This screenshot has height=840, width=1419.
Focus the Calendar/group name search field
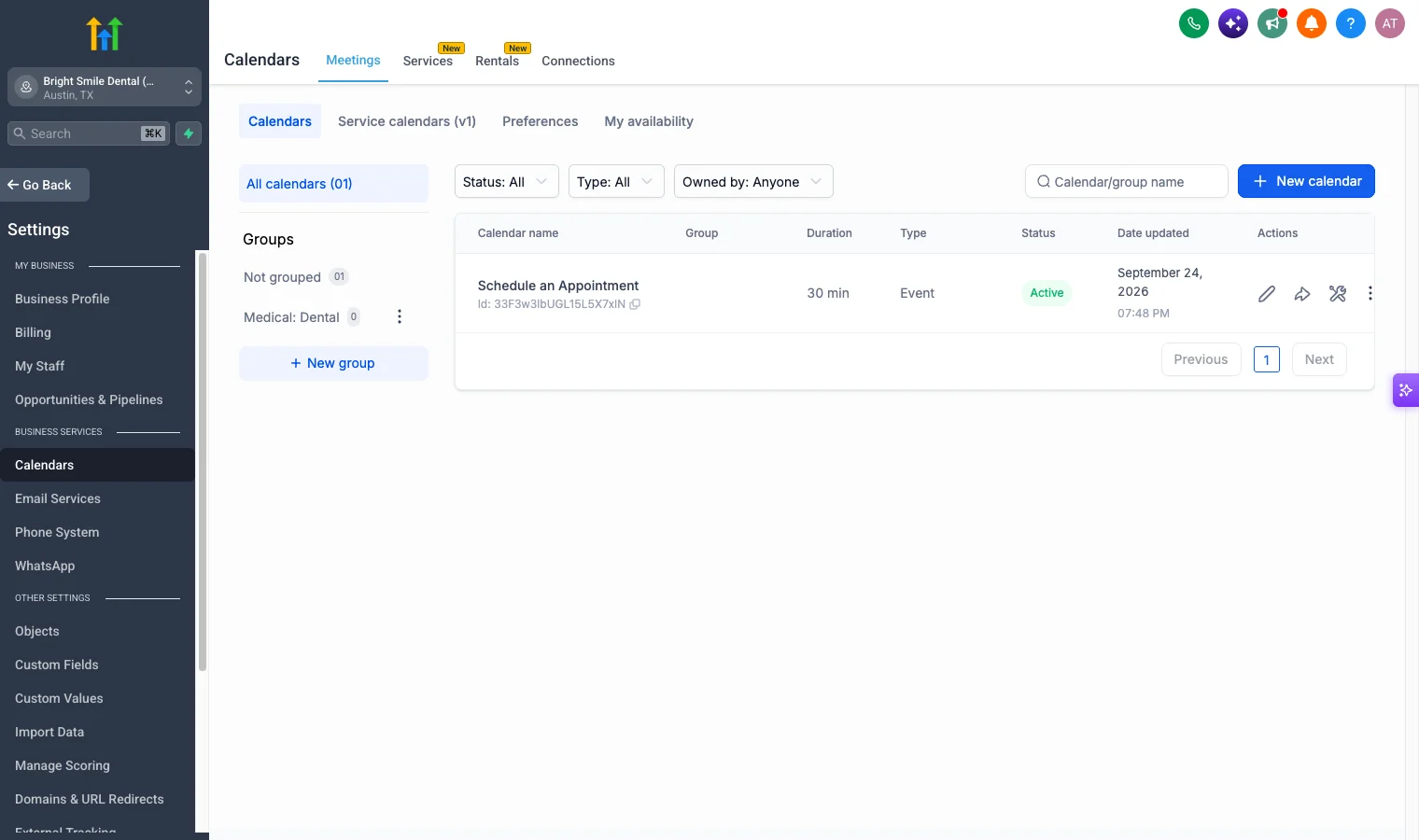[1127, 181]
